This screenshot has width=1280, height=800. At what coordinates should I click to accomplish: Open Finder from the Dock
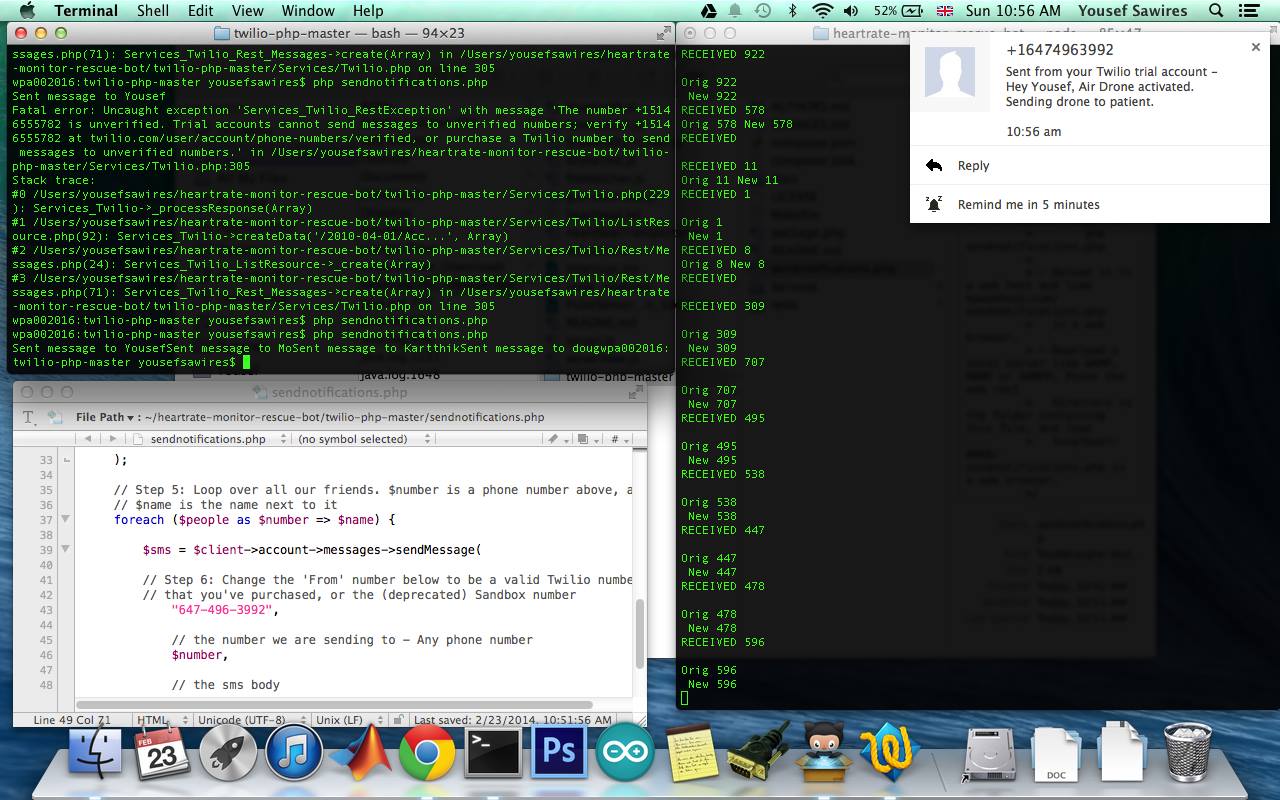click(x=95, y=752)
